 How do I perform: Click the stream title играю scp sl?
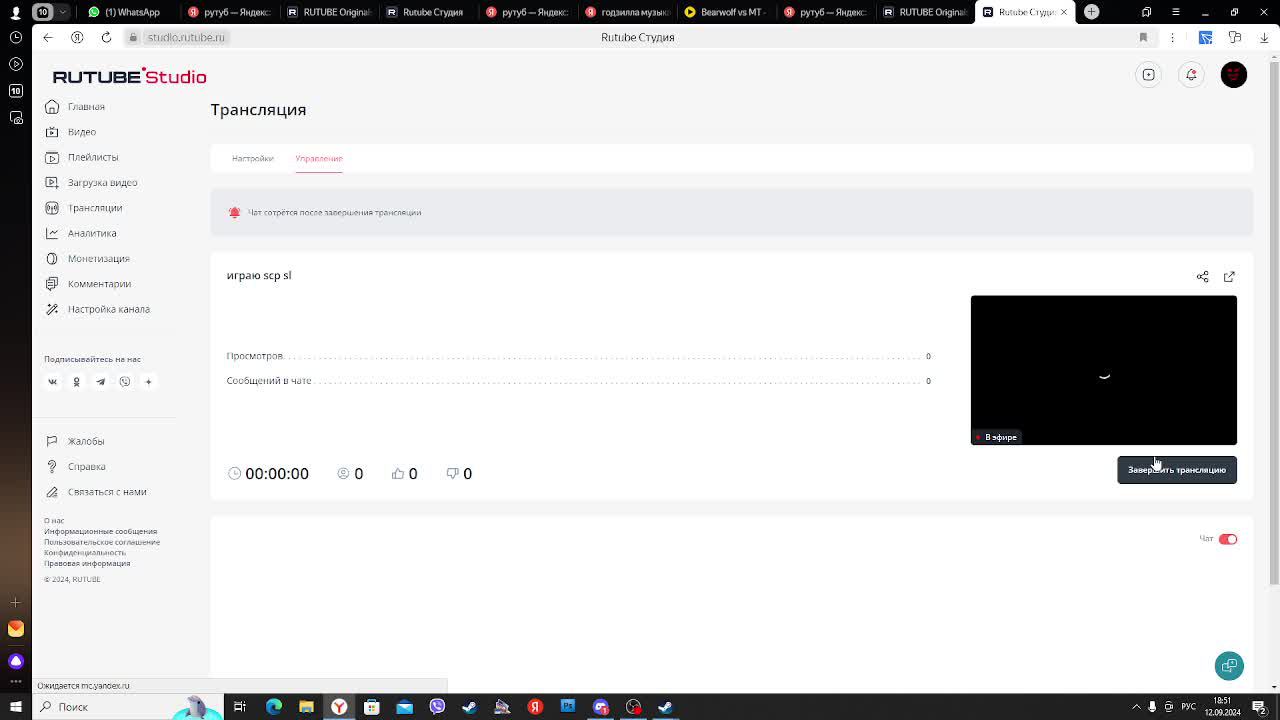click(259, 275)
